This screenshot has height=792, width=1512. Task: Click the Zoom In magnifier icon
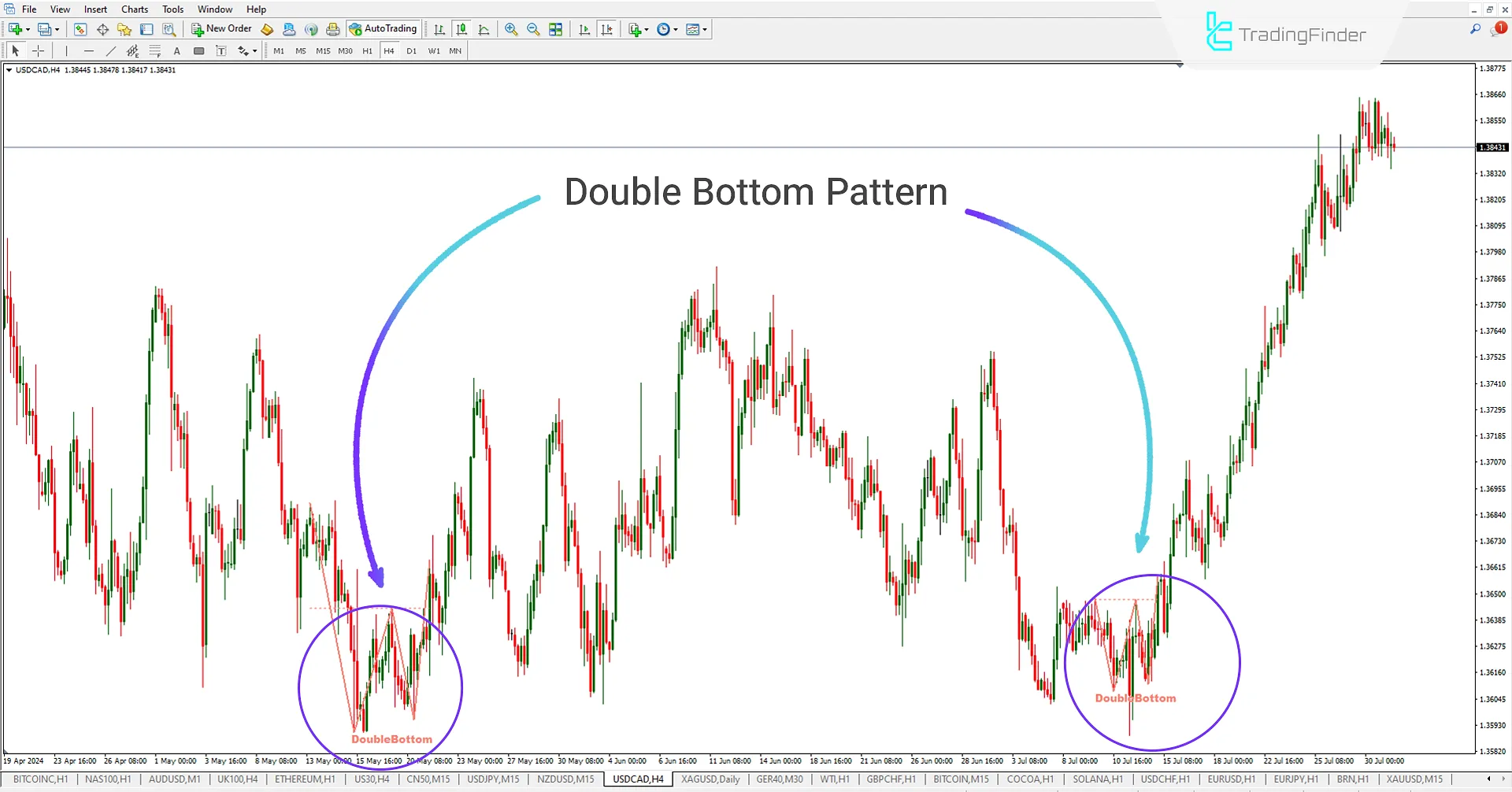pos(511,29)
